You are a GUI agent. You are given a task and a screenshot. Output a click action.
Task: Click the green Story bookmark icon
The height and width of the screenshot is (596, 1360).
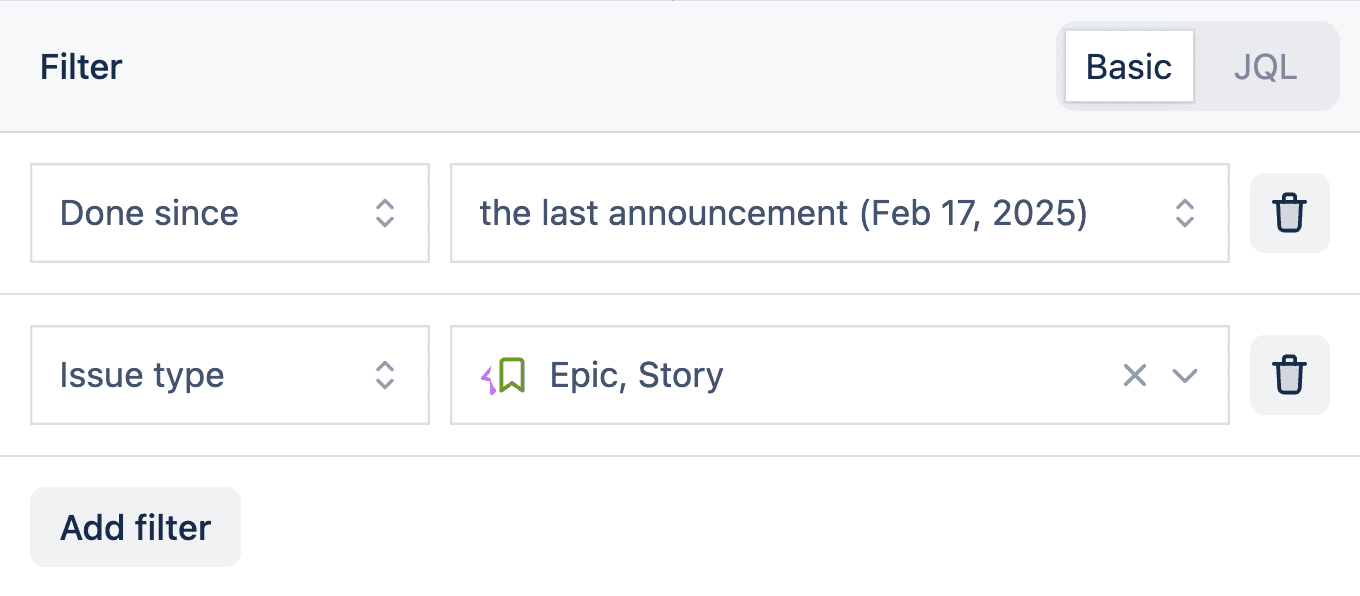click(x=512, y=375)
